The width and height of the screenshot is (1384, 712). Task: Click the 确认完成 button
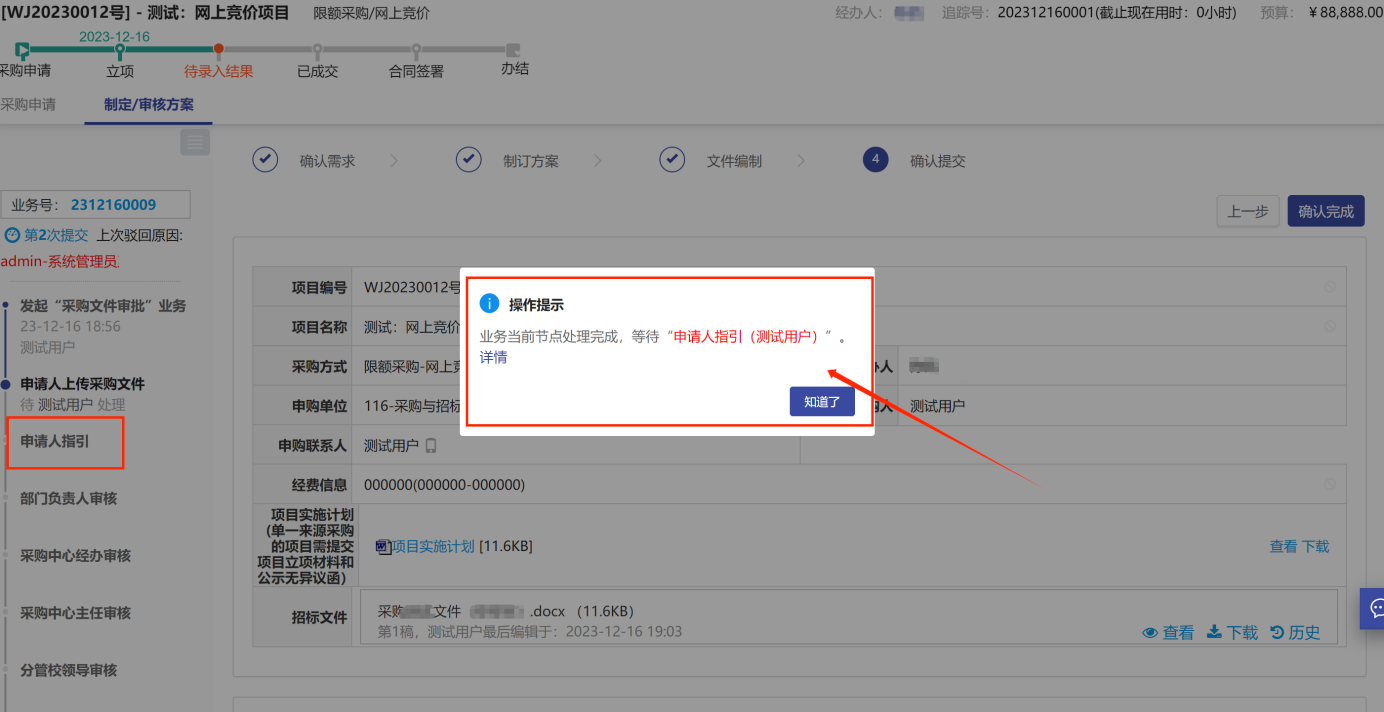[x=1325, y=211]
